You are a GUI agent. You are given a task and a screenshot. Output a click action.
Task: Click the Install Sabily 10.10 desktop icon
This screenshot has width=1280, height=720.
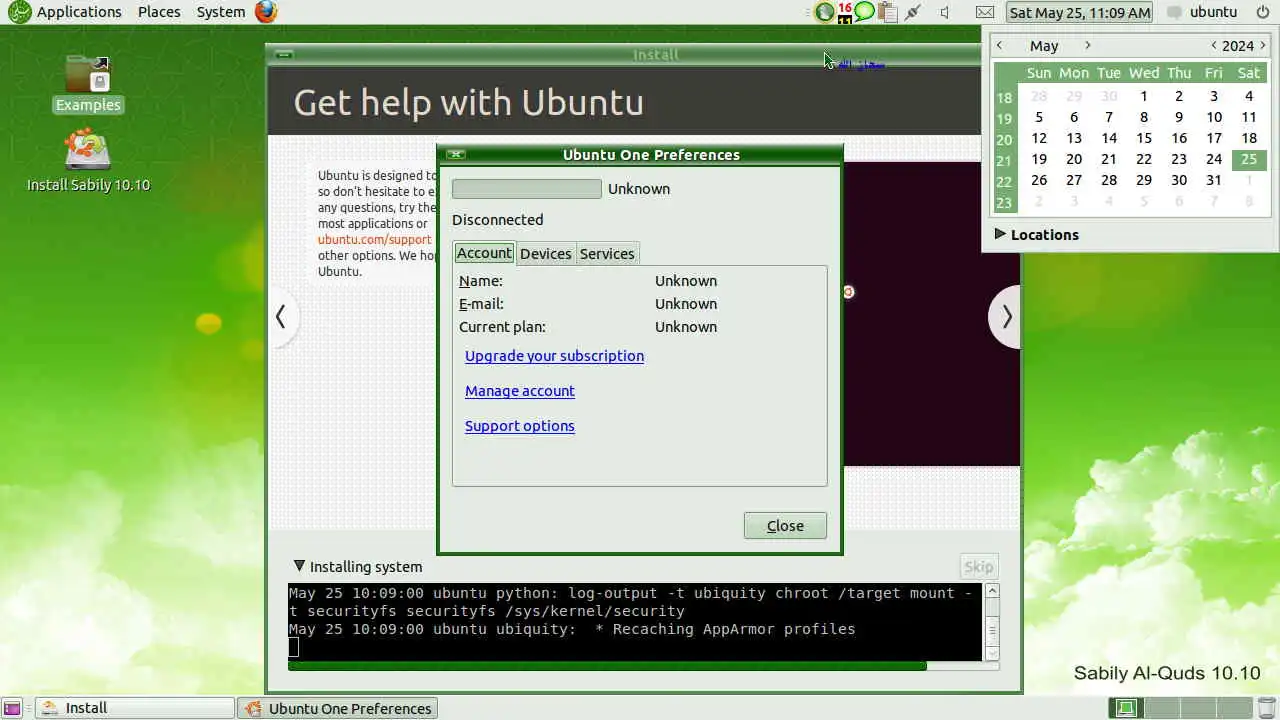(x=88, y=161)
